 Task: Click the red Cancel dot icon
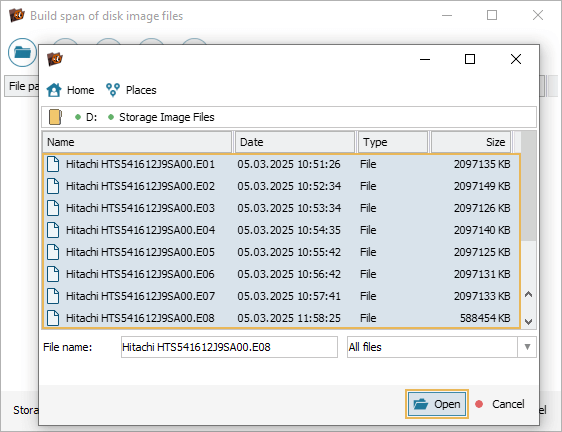click(479, 404)
